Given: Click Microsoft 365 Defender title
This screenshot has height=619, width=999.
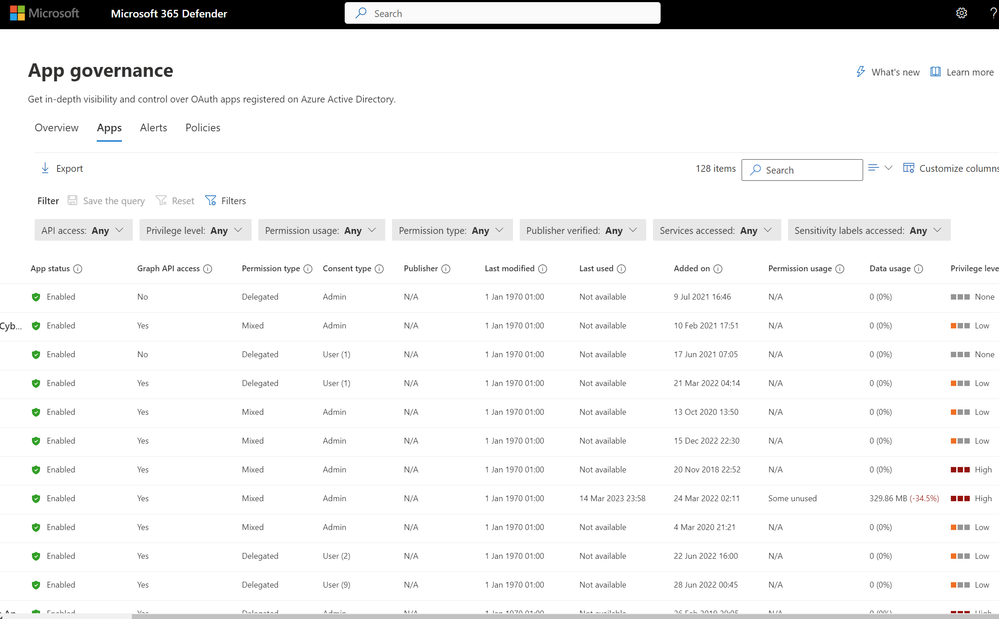Looking at the screenshot, I should (169, 13).
